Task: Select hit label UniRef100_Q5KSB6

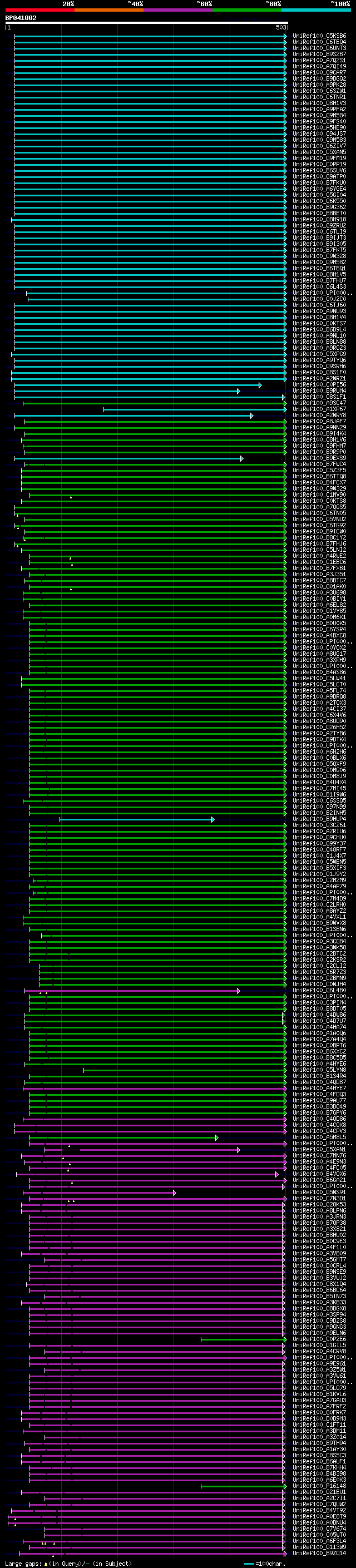Action: [319, 36]
